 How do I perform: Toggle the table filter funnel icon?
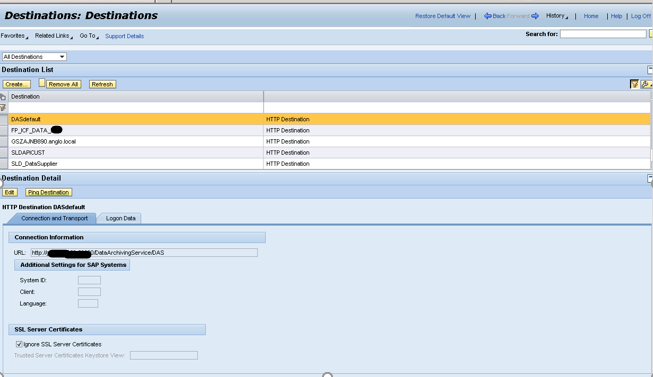point(634,84)
